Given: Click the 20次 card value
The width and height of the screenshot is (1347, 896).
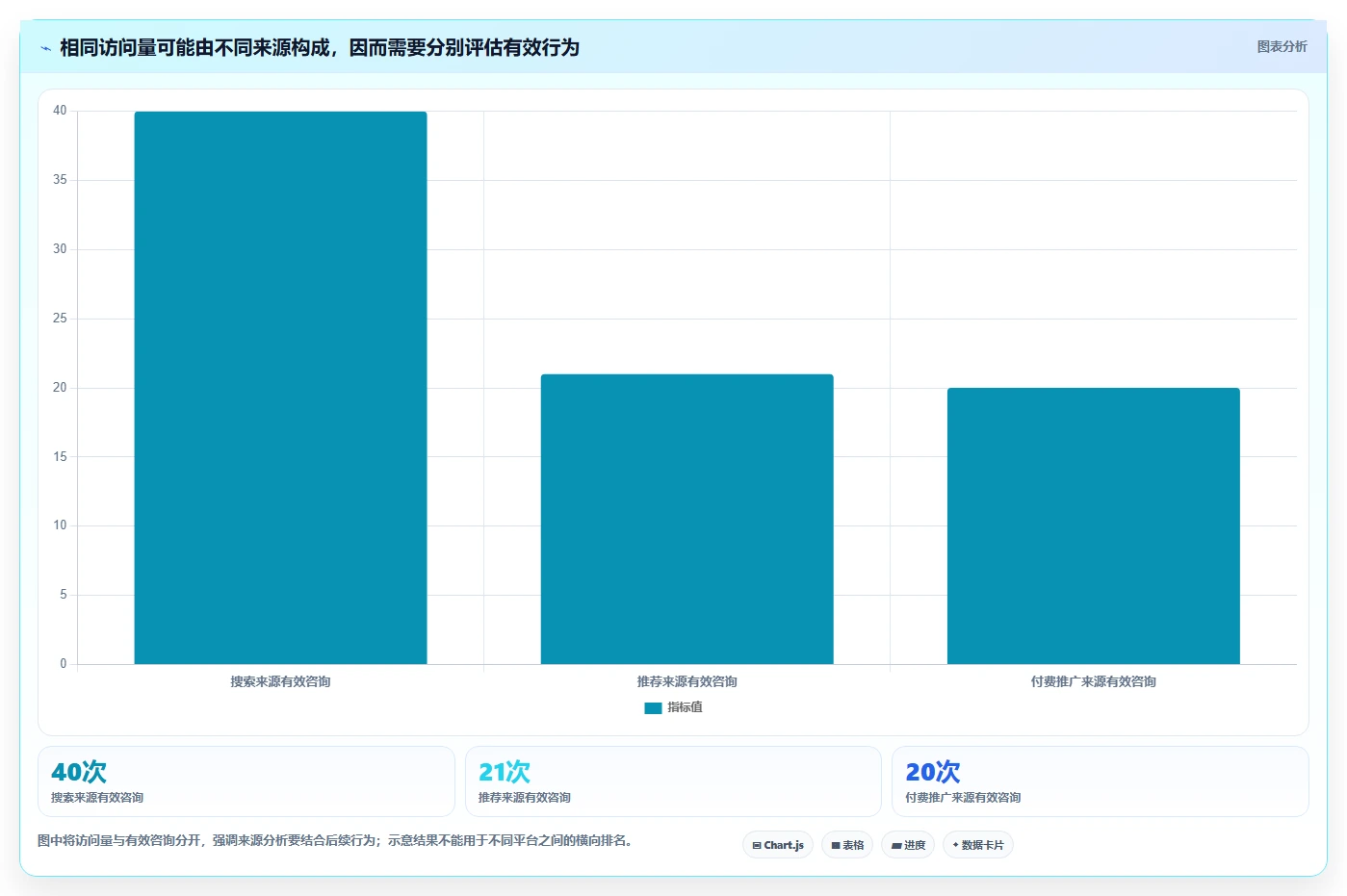Looking at the screenshot, I should (933, 772).
